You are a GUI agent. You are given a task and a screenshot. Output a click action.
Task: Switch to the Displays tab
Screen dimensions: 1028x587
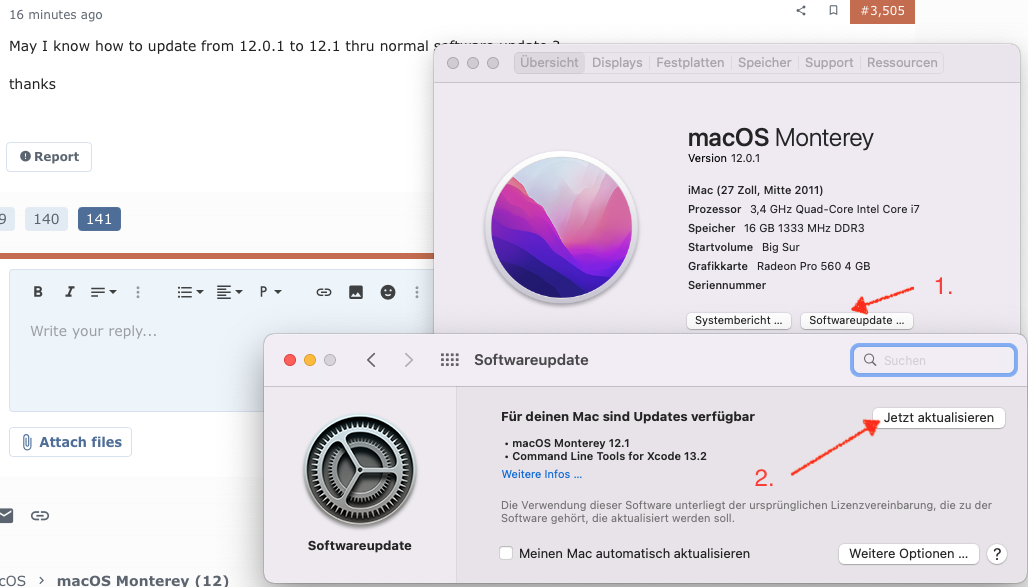click(x=617, y=62)
